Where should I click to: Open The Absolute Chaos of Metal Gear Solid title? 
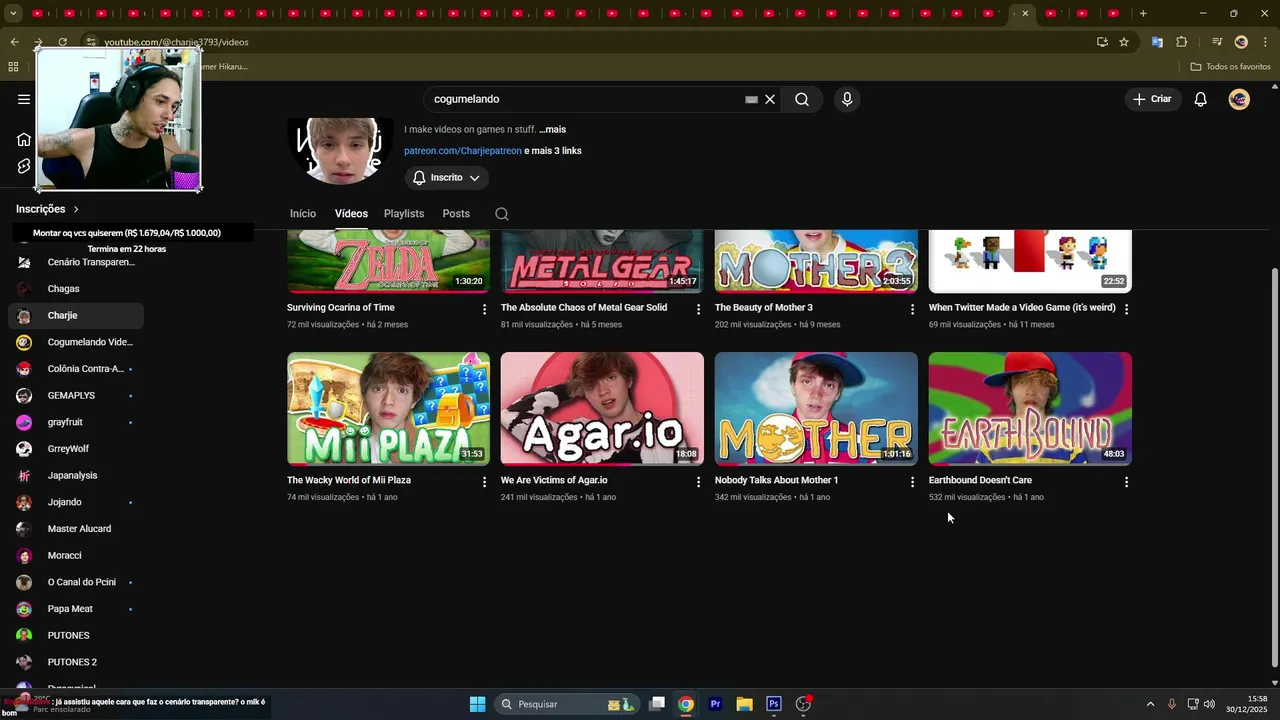(584, 308)
